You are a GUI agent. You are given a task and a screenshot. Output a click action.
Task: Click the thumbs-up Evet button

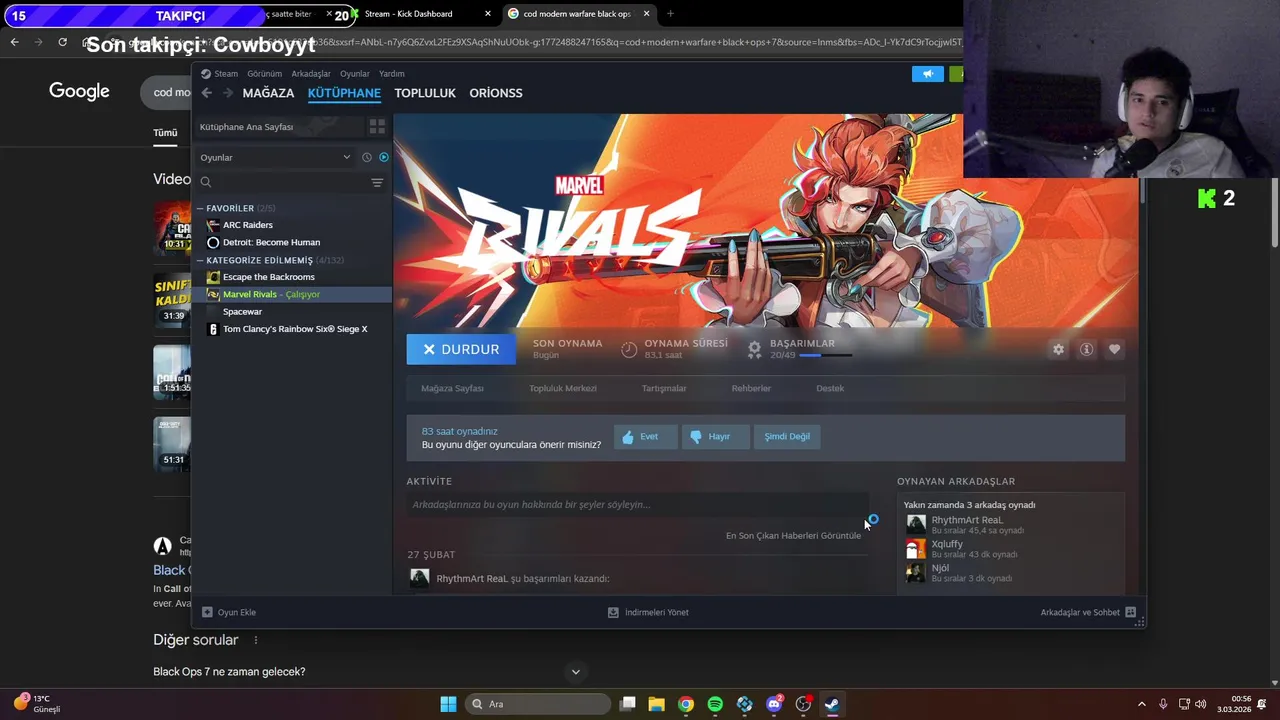[645, 437]
